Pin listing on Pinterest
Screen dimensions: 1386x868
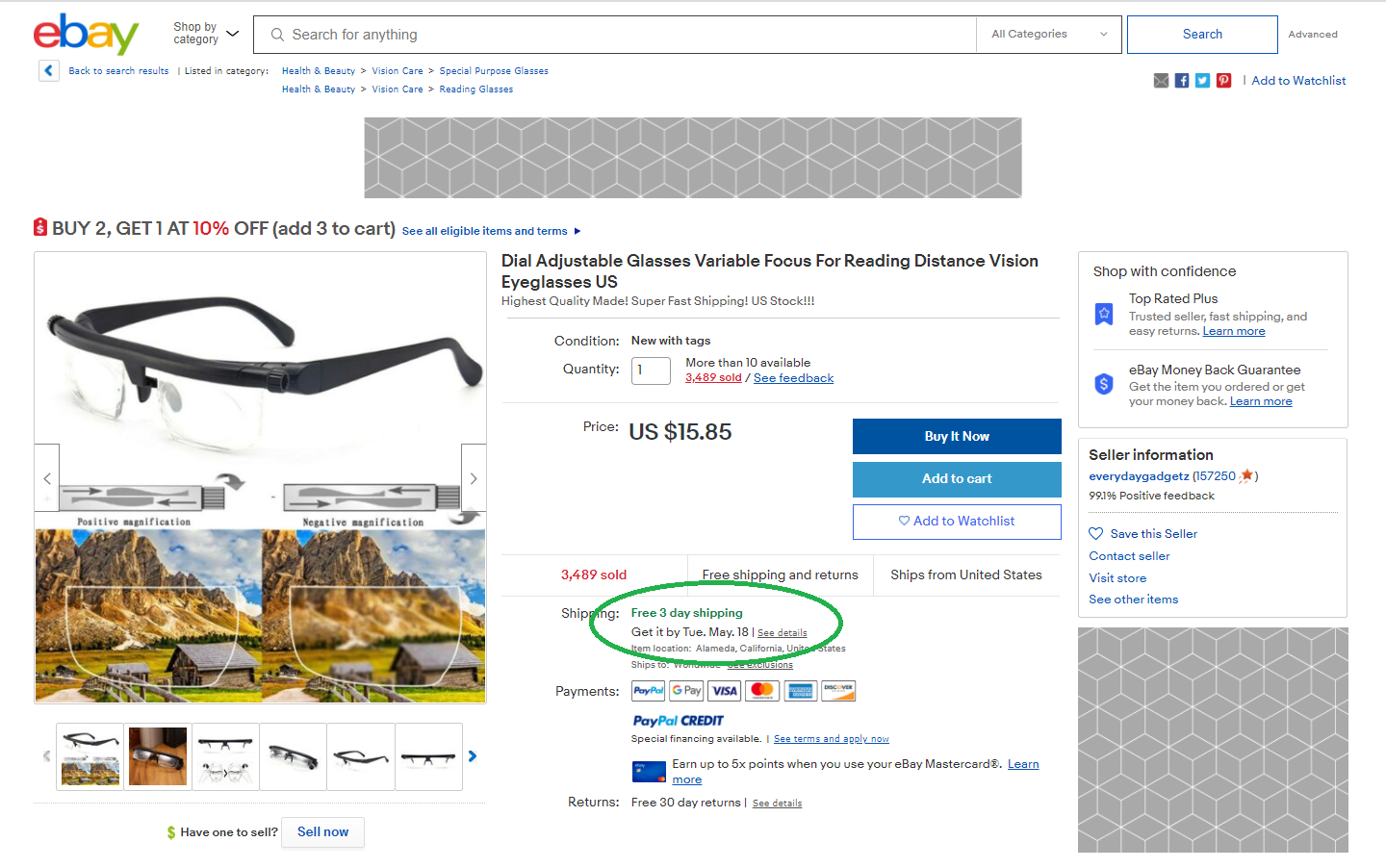coord(1223,81)
